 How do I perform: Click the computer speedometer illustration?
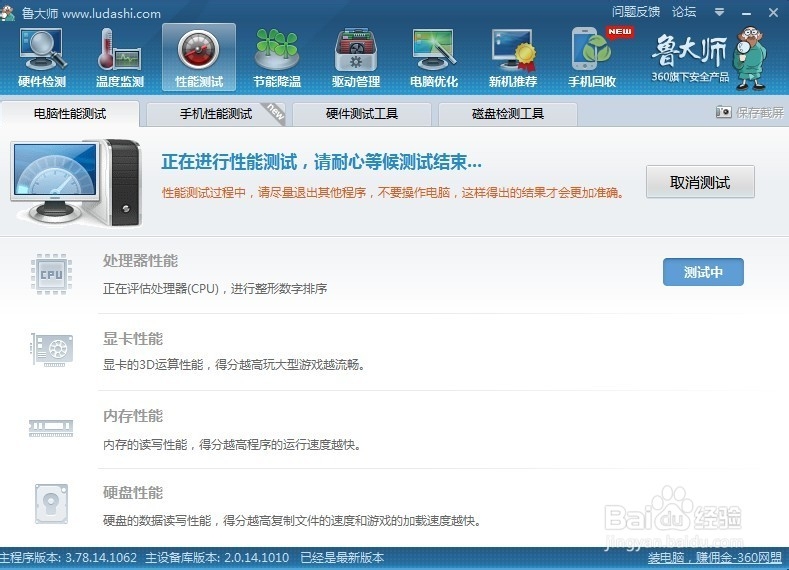tap(75, 183)
